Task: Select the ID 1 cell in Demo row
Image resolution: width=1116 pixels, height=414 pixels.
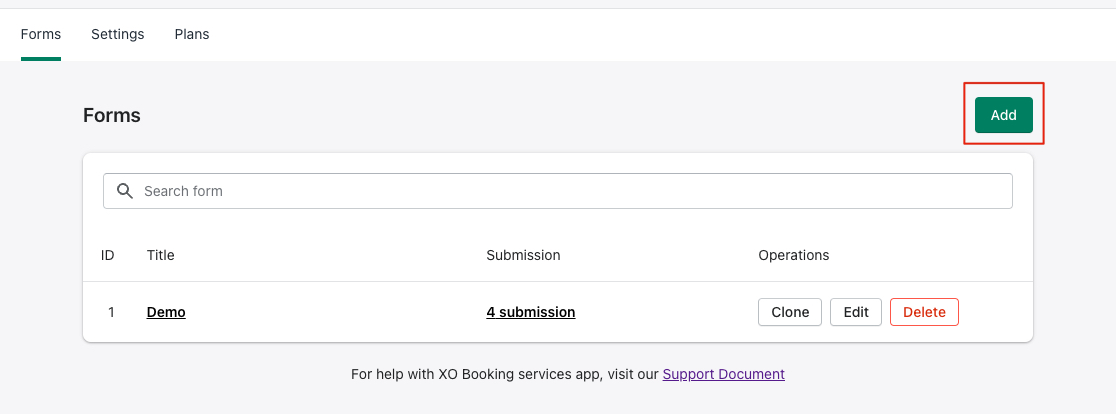Action: pyautogui.click(x=111, y=312)
